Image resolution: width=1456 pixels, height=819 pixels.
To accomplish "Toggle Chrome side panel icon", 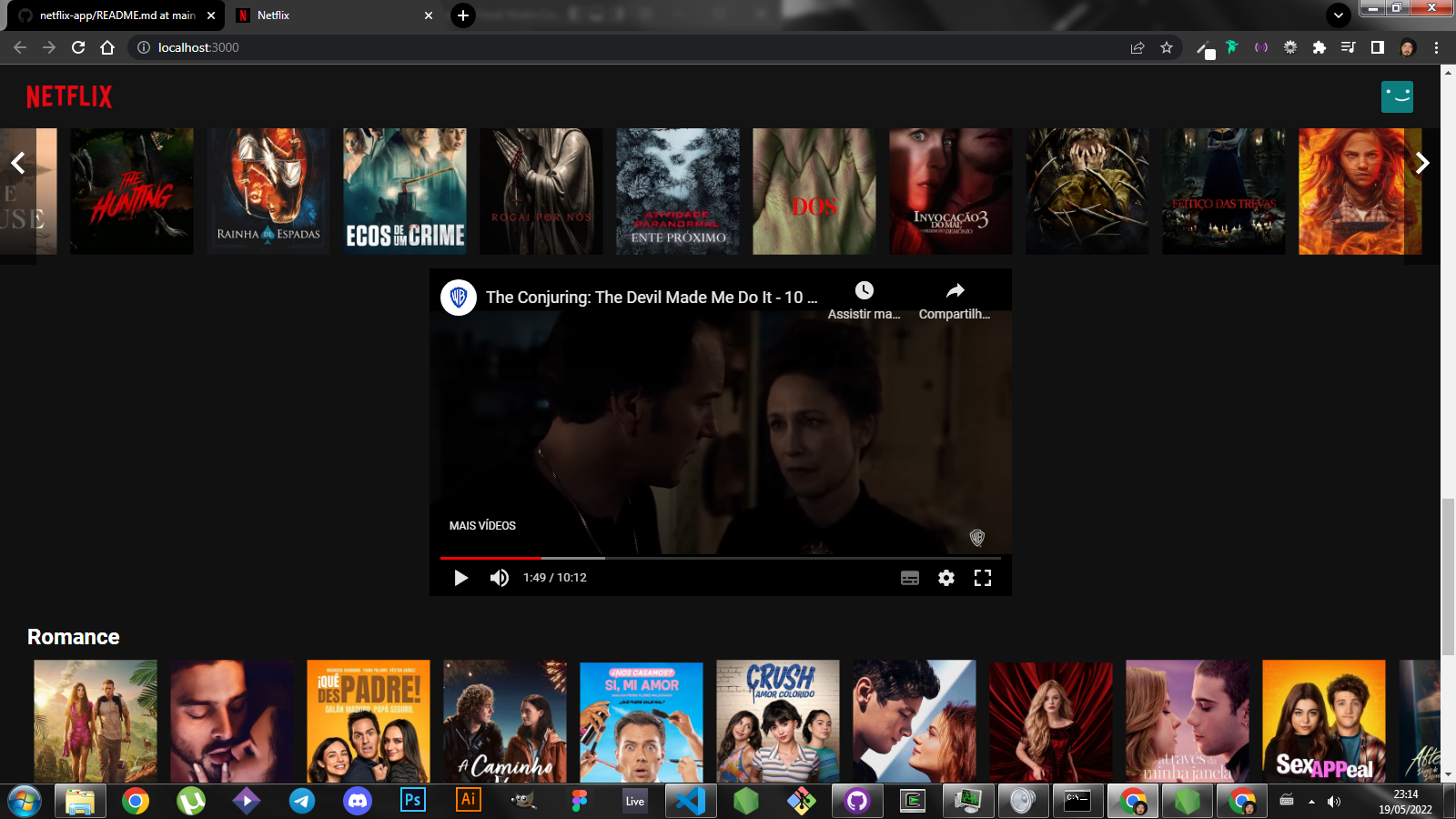I will pos(1378,47).
